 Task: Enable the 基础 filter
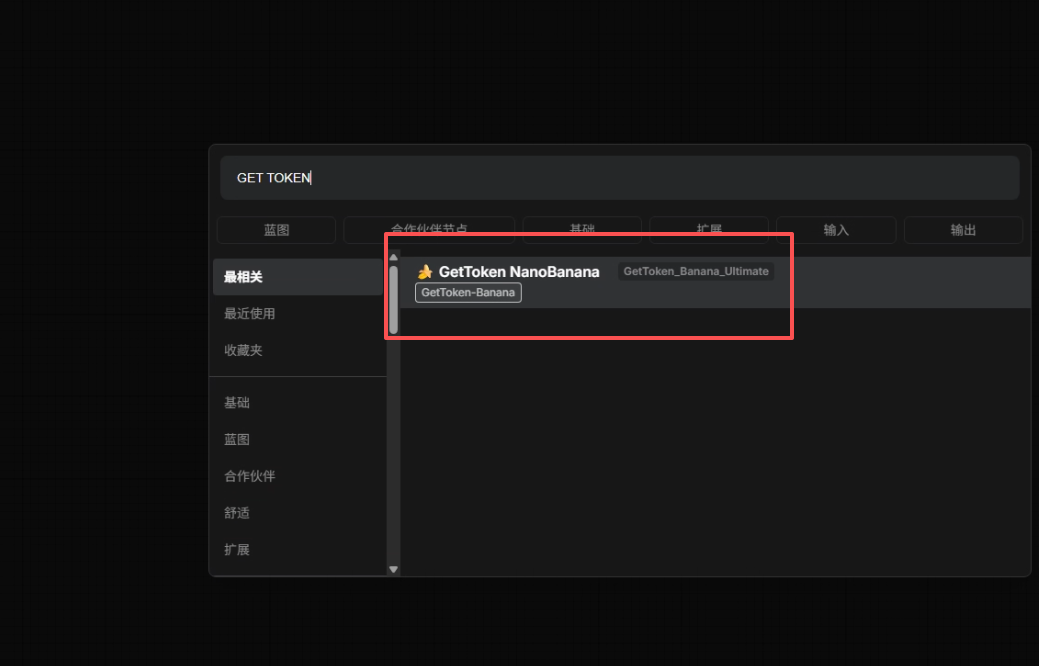click(582, 229)
